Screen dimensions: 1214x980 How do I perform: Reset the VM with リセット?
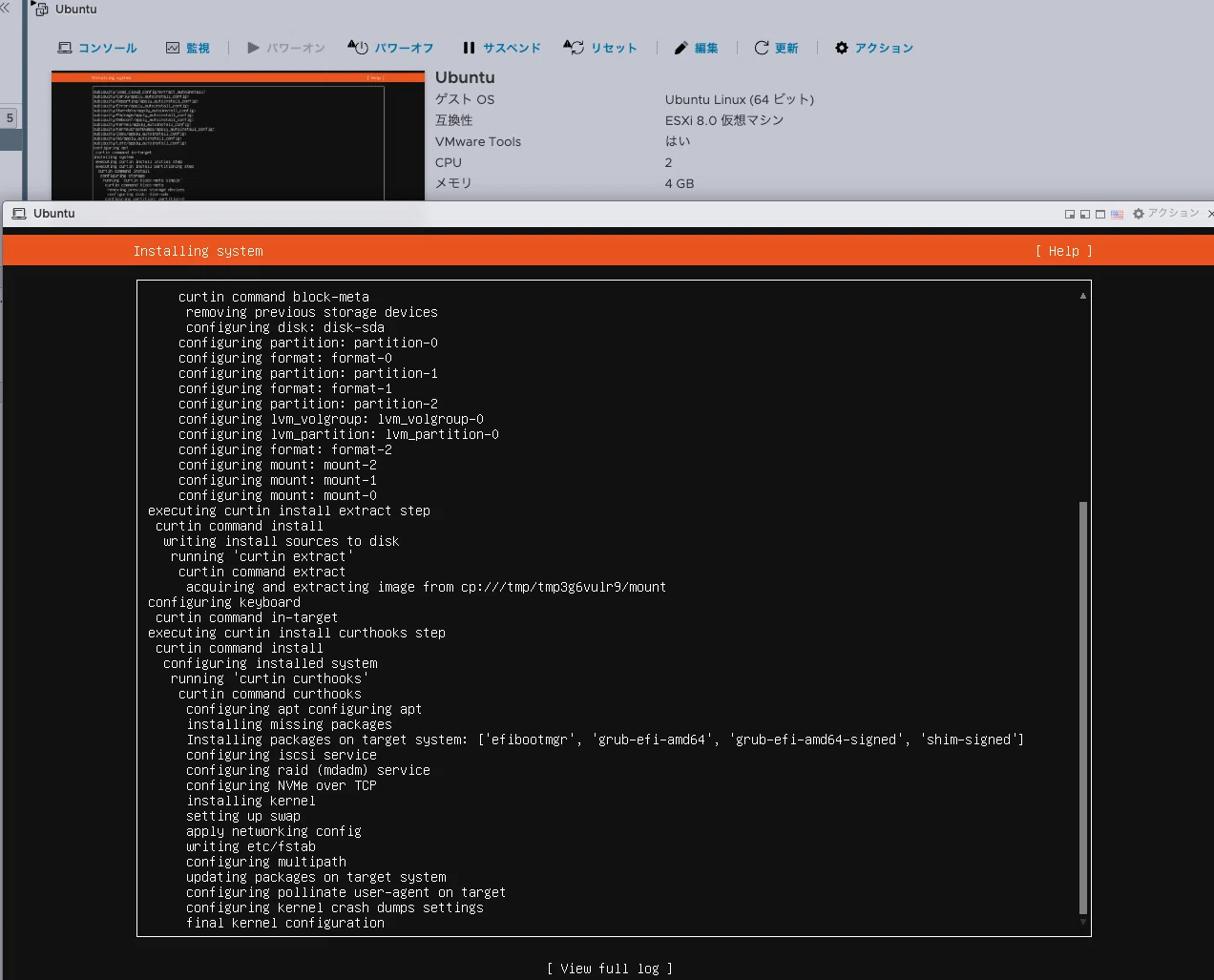(600, 48)
